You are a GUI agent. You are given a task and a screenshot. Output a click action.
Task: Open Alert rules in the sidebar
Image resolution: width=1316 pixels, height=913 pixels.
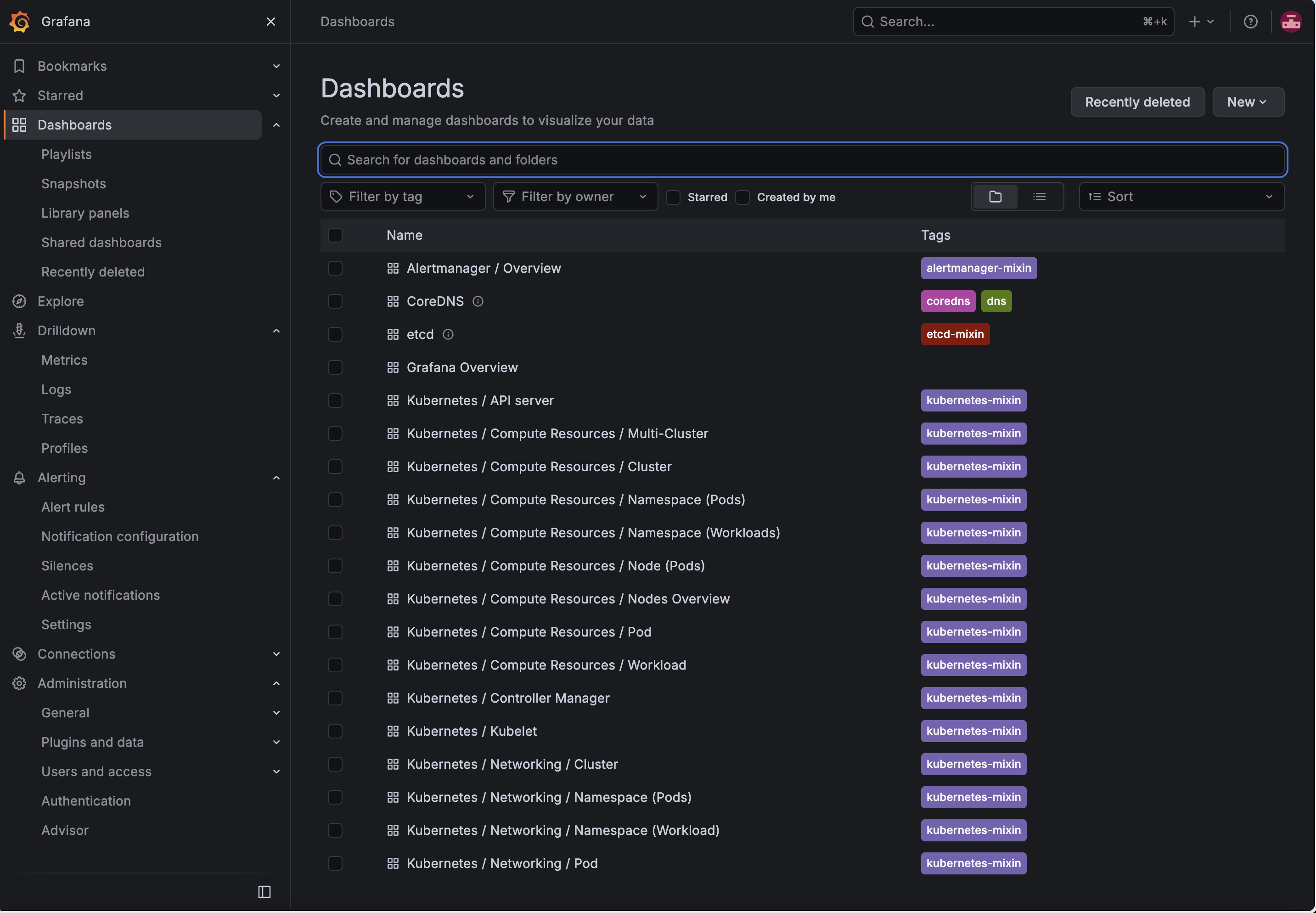(73, 507)
